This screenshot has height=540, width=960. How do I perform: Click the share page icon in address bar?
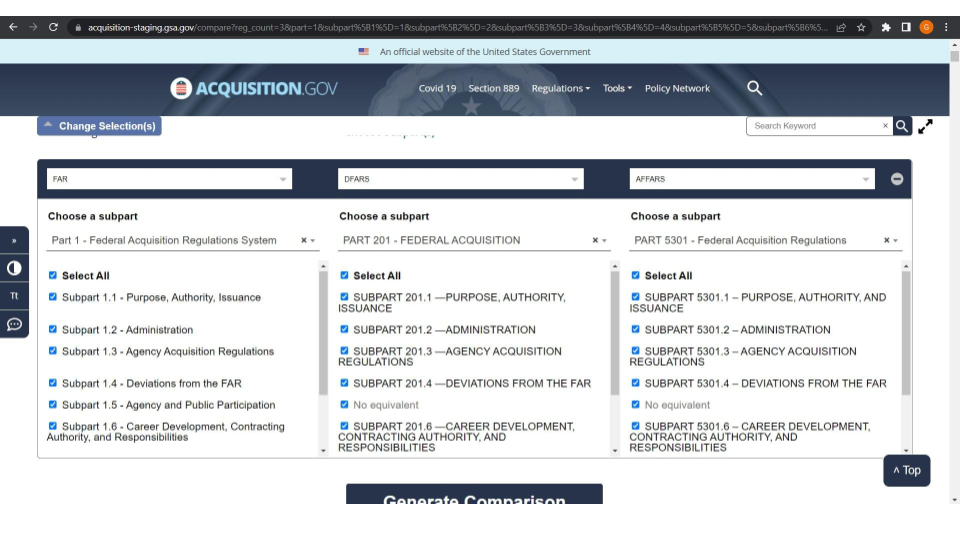841,28
